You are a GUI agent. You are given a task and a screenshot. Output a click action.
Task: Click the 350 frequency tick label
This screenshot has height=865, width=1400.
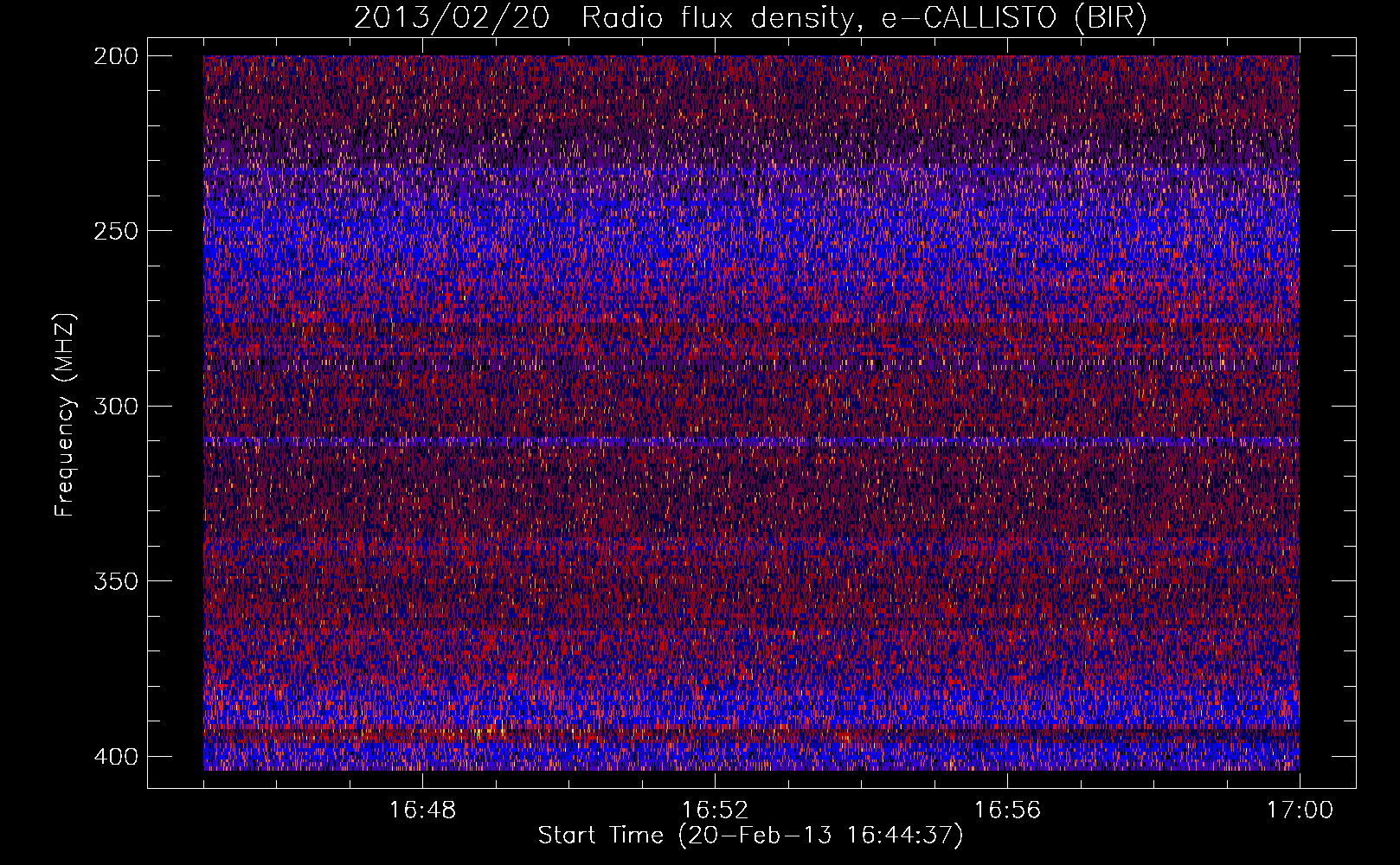click(x=115, y=580)
